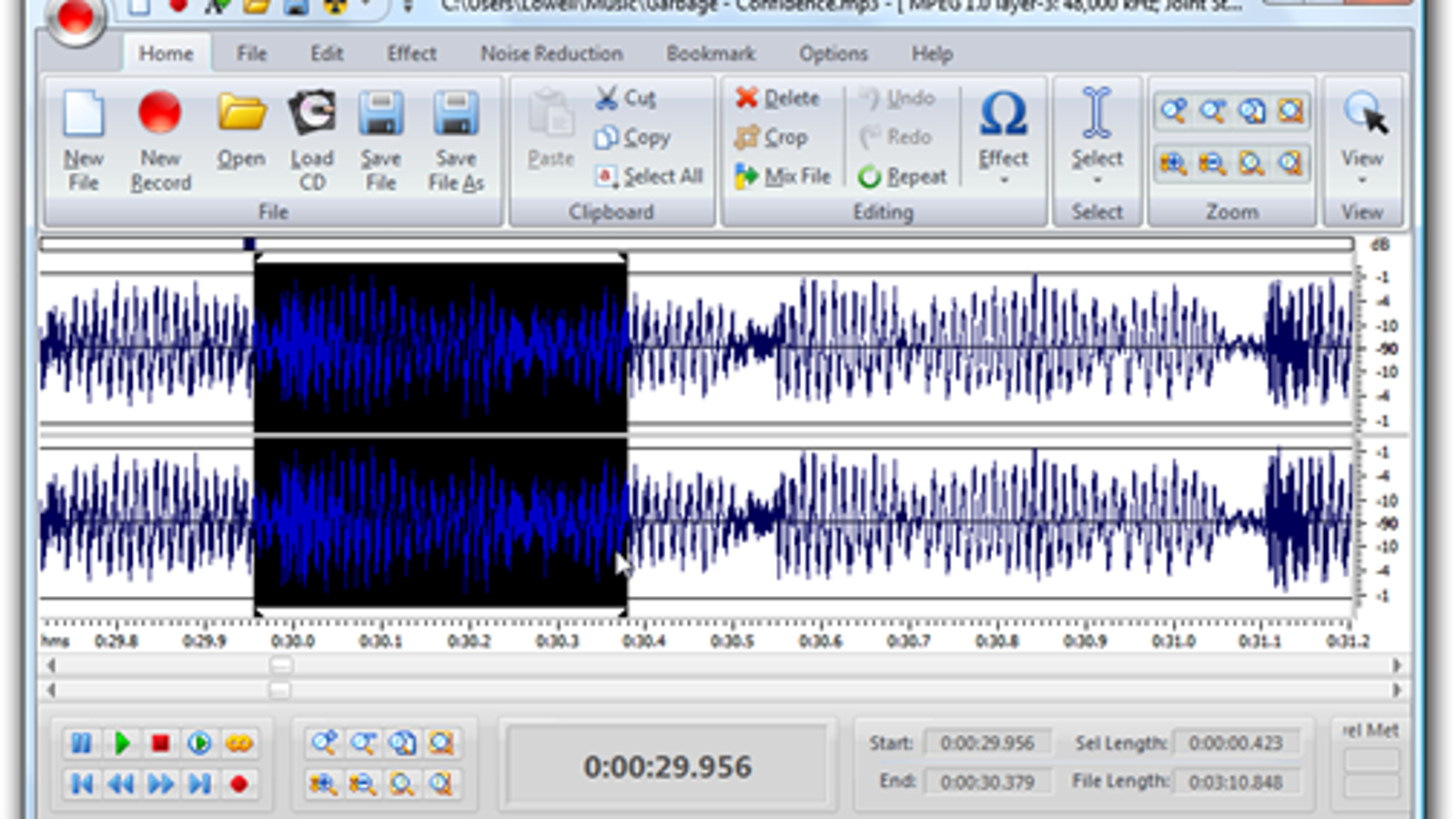Viewport: 1456px width, 819px height.
Task: Click the zoom out minus magnifier in ribbon
Action: click(1212, 111)
